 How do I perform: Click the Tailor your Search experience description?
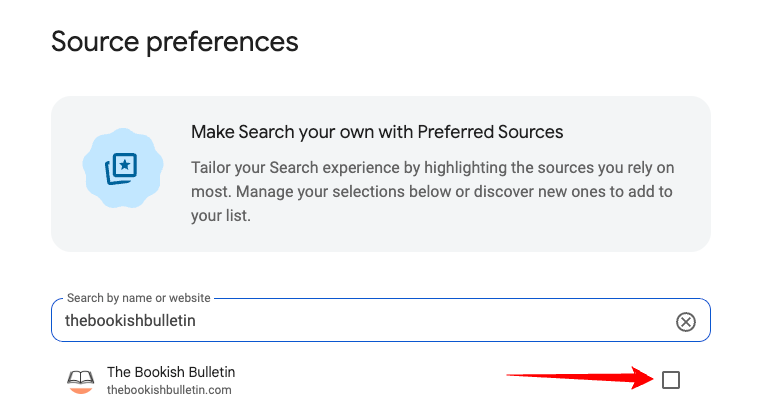point(432,192)
